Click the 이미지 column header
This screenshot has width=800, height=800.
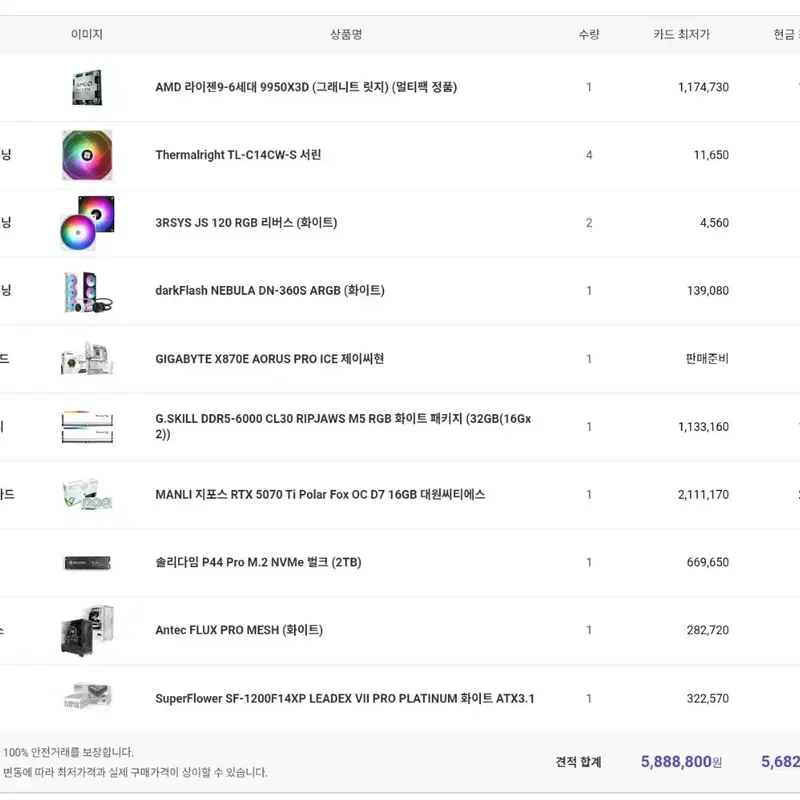87,34
